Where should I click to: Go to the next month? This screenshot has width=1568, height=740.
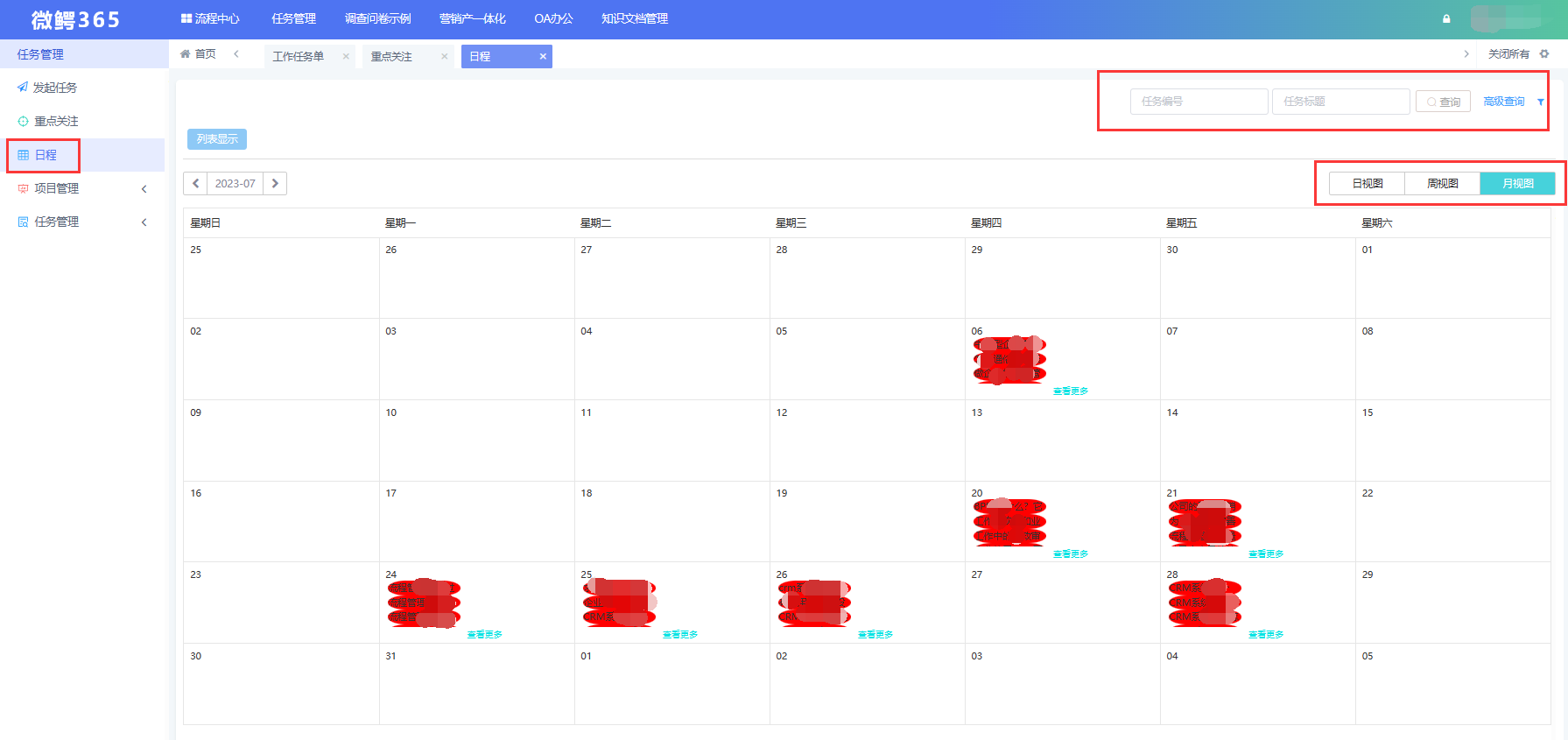coord(275,184)
